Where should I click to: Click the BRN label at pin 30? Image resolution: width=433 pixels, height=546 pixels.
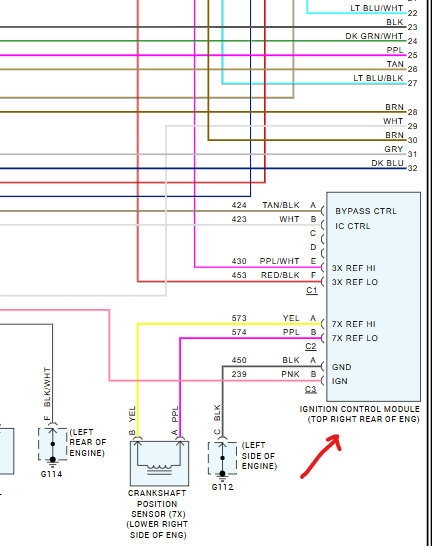tap(394, 135)
